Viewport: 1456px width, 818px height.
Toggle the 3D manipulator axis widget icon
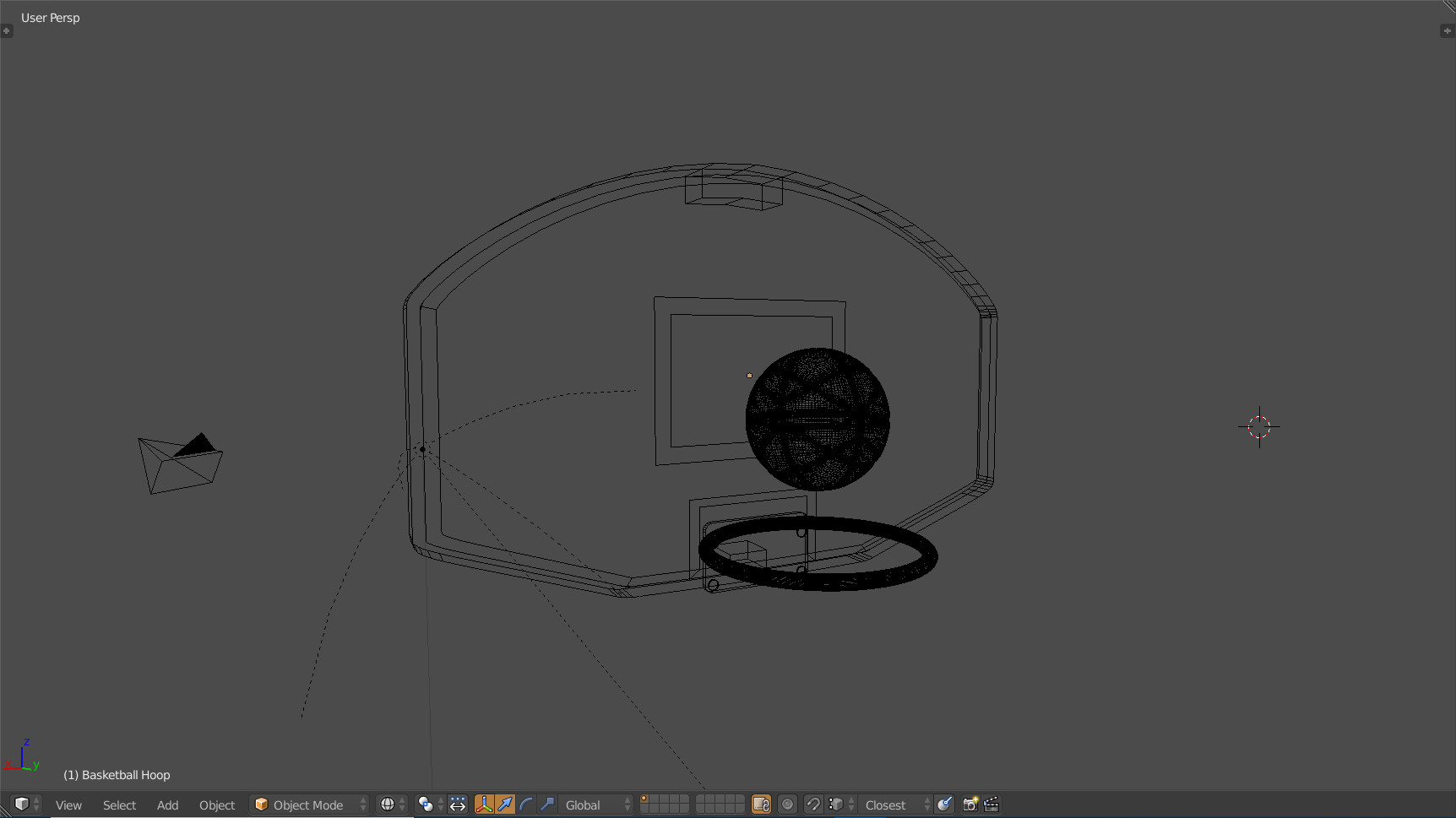(484, 804)
